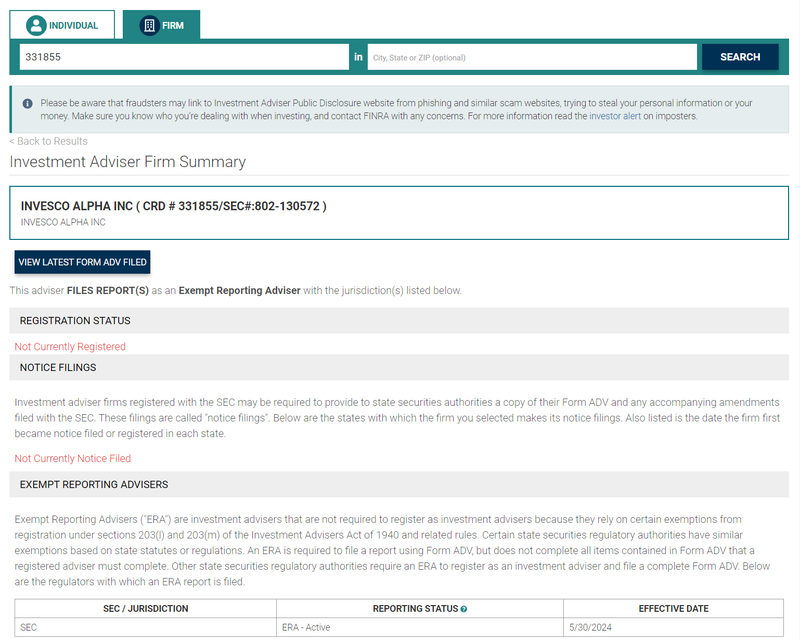Viewport: 800px width, 639px height.
Task: Click the REGISTRATION STATUS section header
Action: pyautogui.click(x=399, y=321)
